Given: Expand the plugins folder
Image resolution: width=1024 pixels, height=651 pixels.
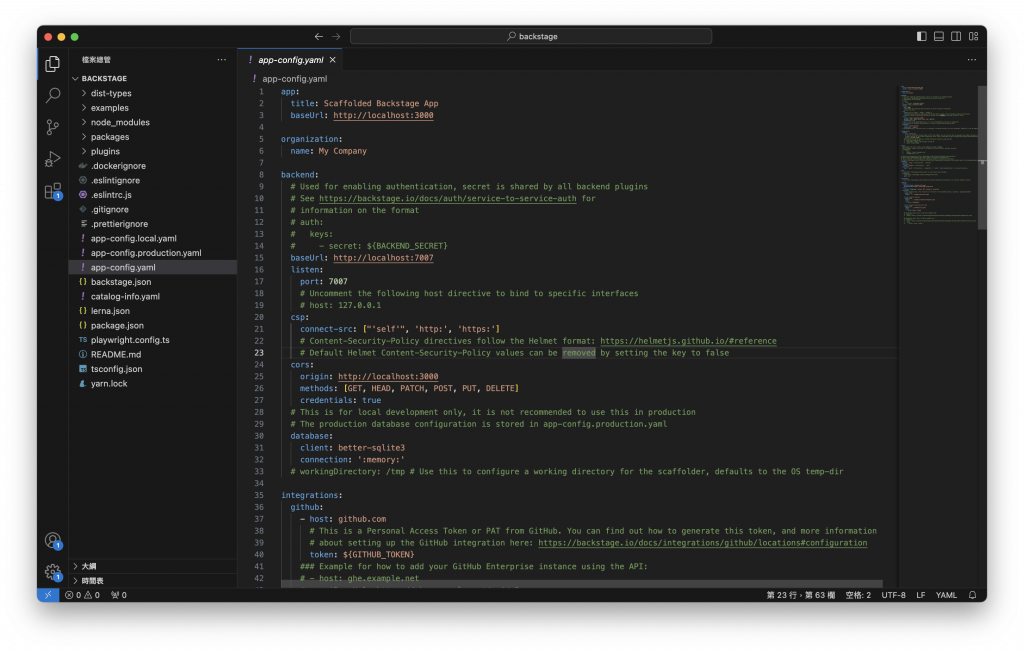Looking at the screenshot, I should pyautogui.click(x=153, y=151).
